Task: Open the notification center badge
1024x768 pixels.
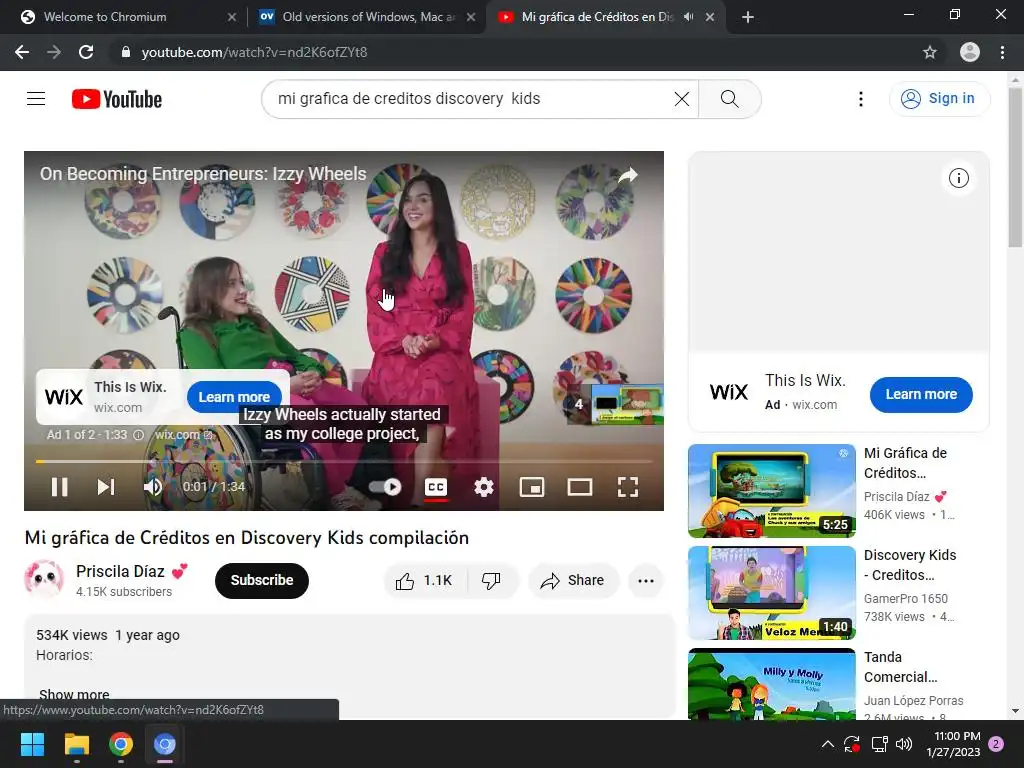Action: [997, 744]
